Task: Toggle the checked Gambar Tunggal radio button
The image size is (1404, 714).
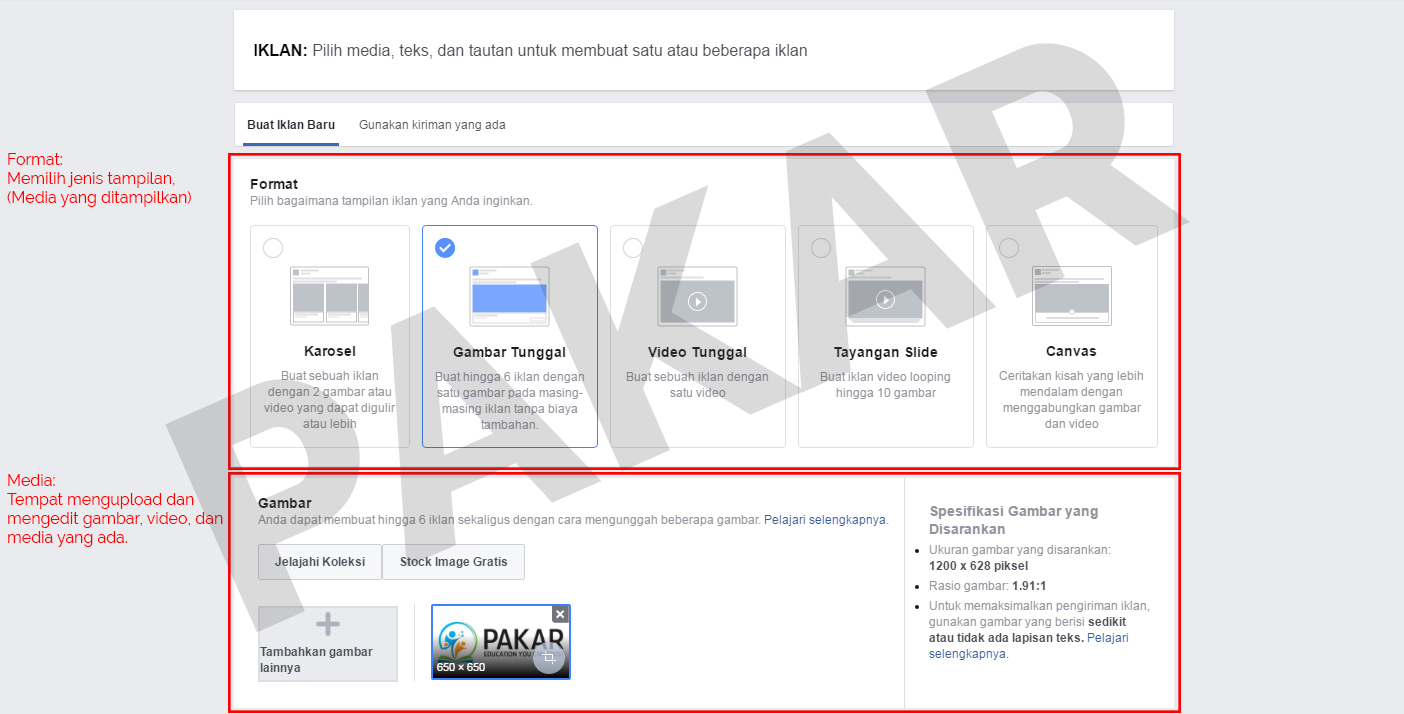Action: click(x=445, y=248)
